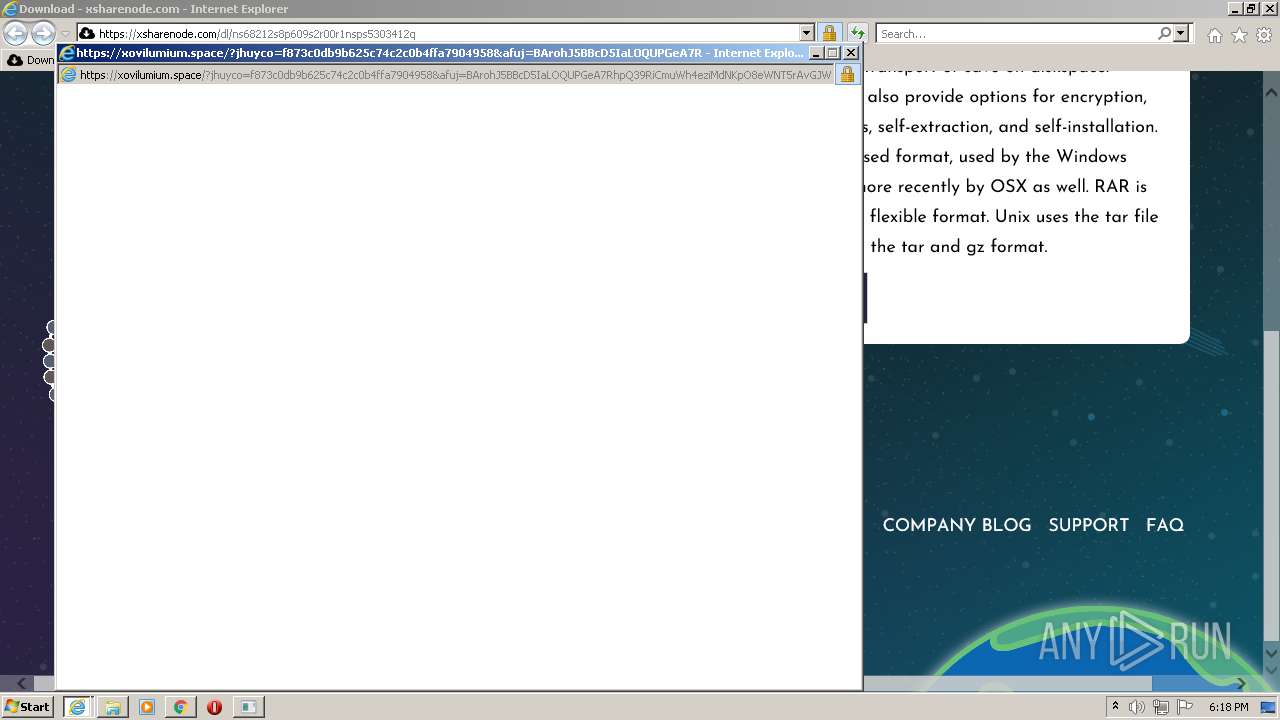This screenshot has height=720, width=1280.
Task: Open Windows Explorer folder in taskbar
Action: click(x=113, y=707)
